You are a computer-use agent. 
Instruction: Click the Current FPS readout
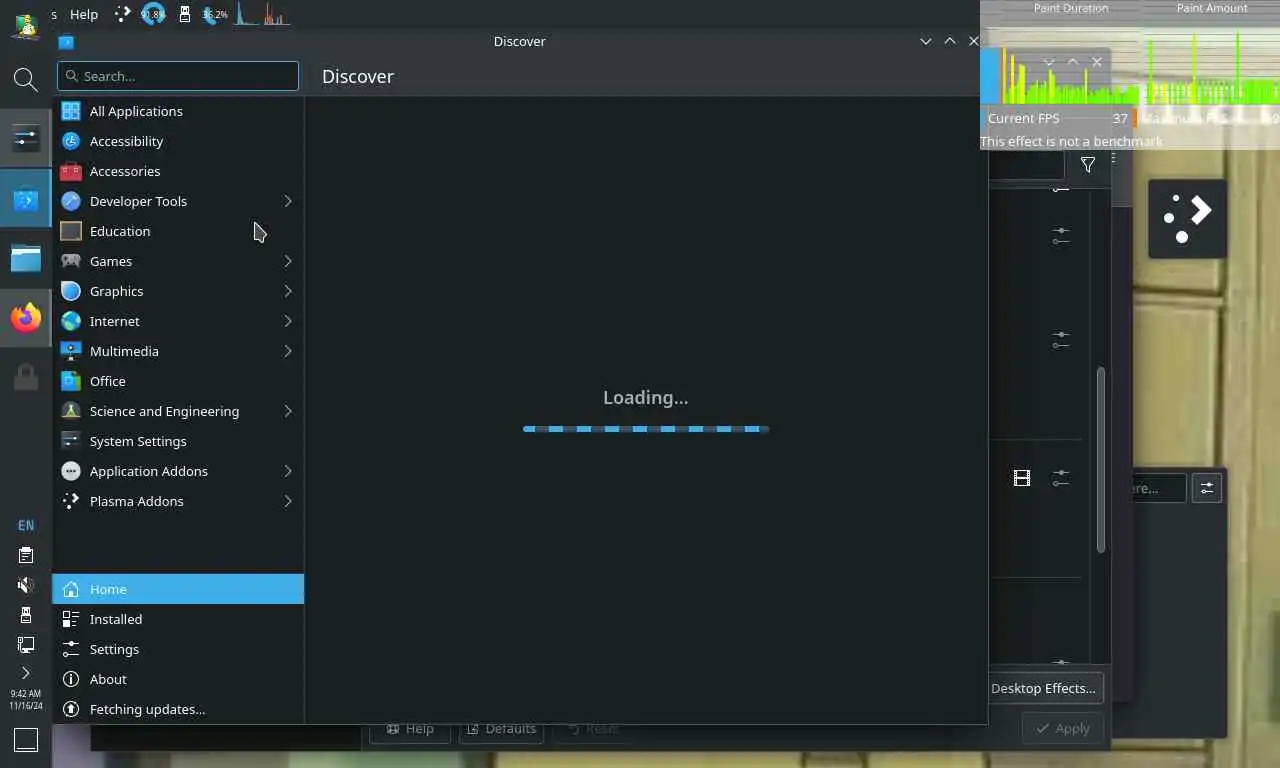click(x=1058, y=118)
